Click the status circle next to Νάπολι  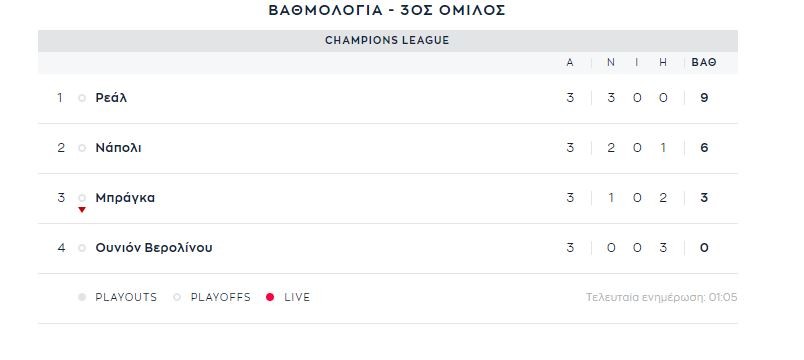click(82, 148)
